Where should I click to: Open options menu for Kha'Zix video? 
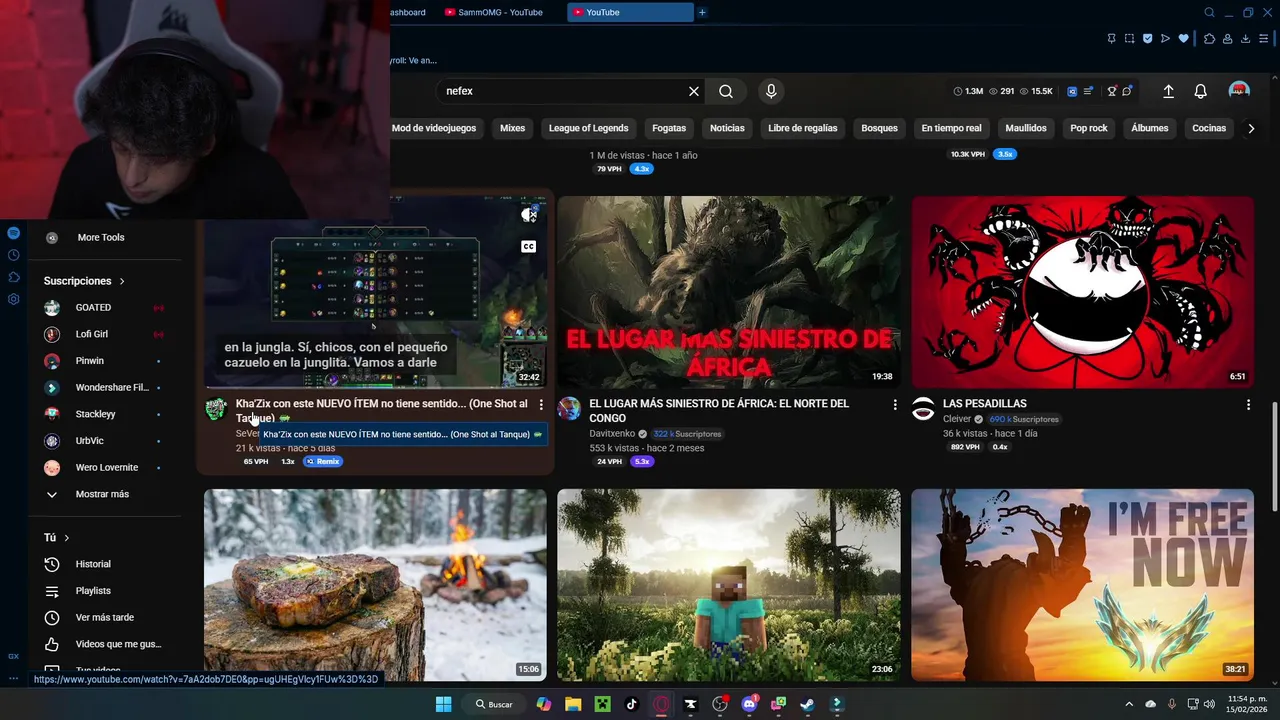tap(541, 404)
